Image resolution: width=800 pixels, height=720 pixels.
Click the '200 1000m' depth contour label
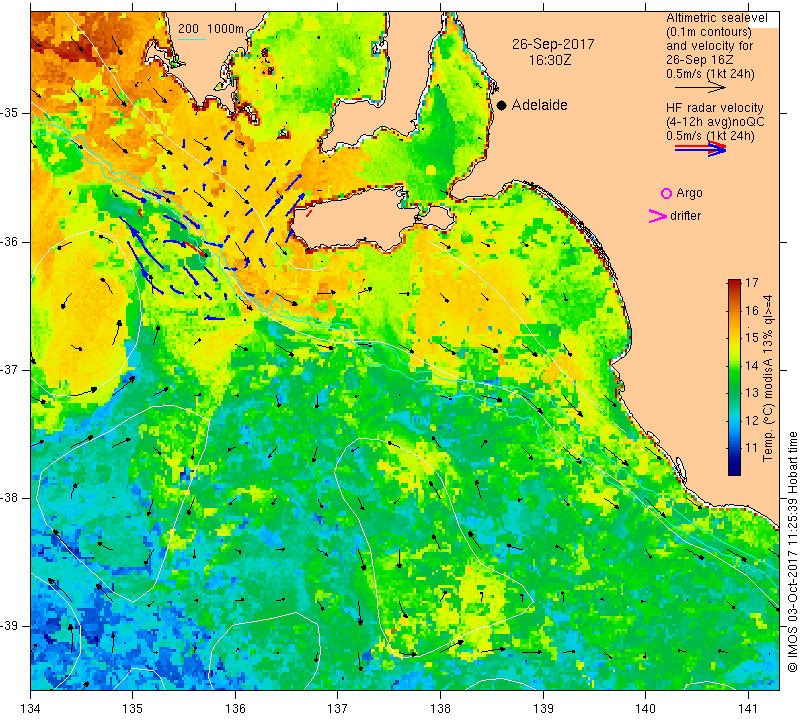click(x=211, y=29)
